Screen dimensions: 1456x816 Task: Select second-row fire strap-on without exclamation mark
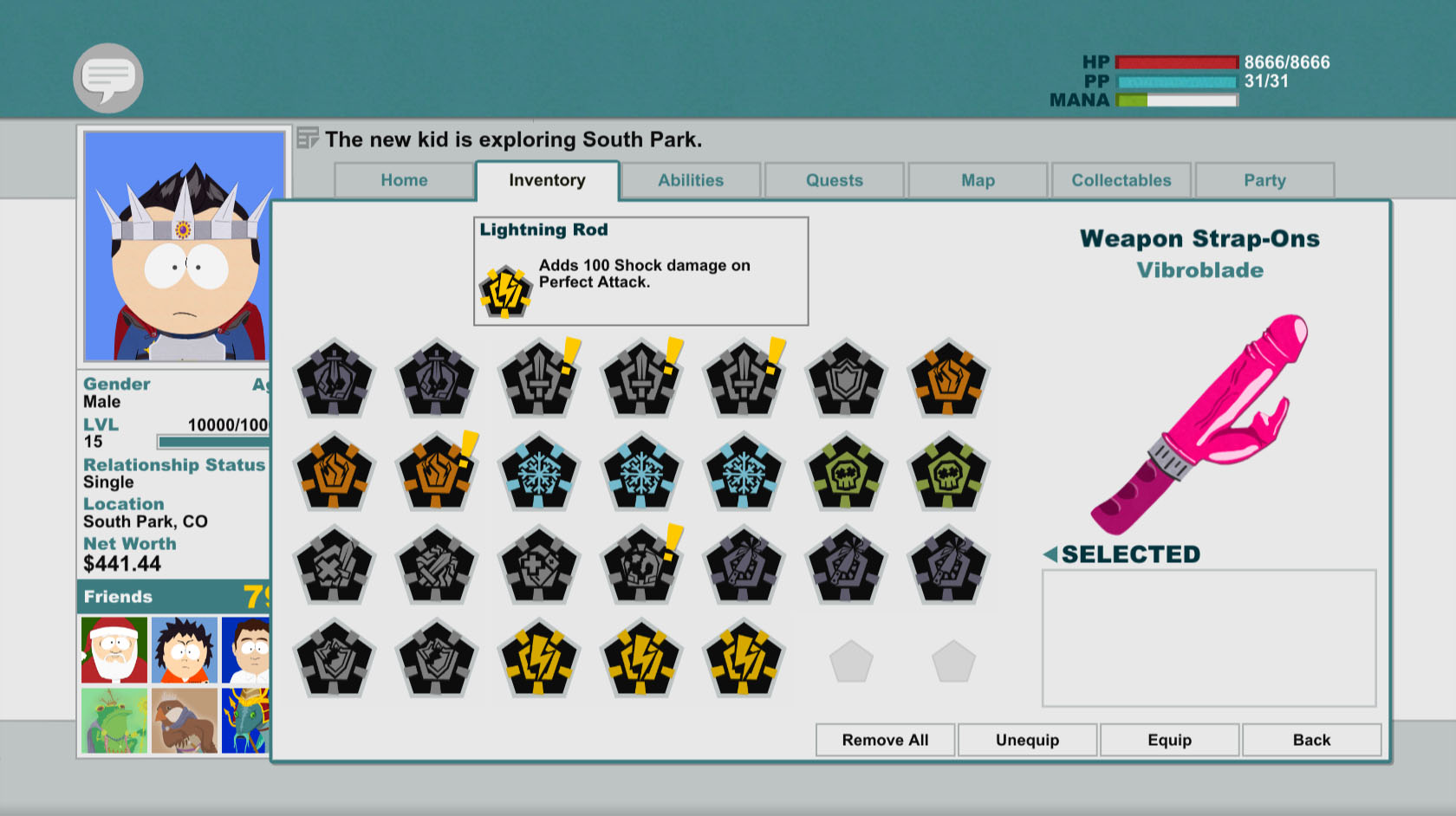[334, 472]
